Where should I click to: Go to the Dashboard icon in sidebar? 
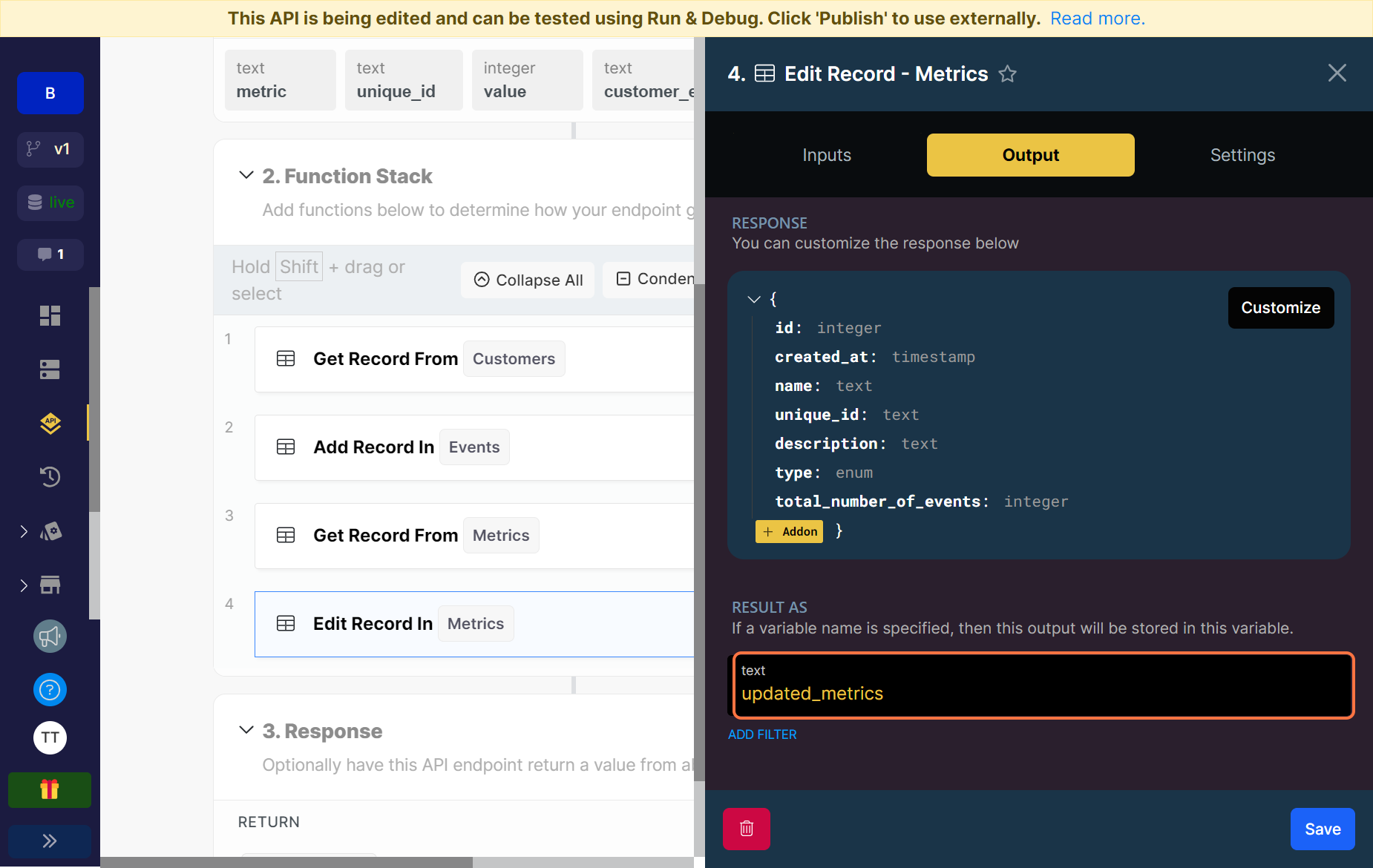coord(50,316)
